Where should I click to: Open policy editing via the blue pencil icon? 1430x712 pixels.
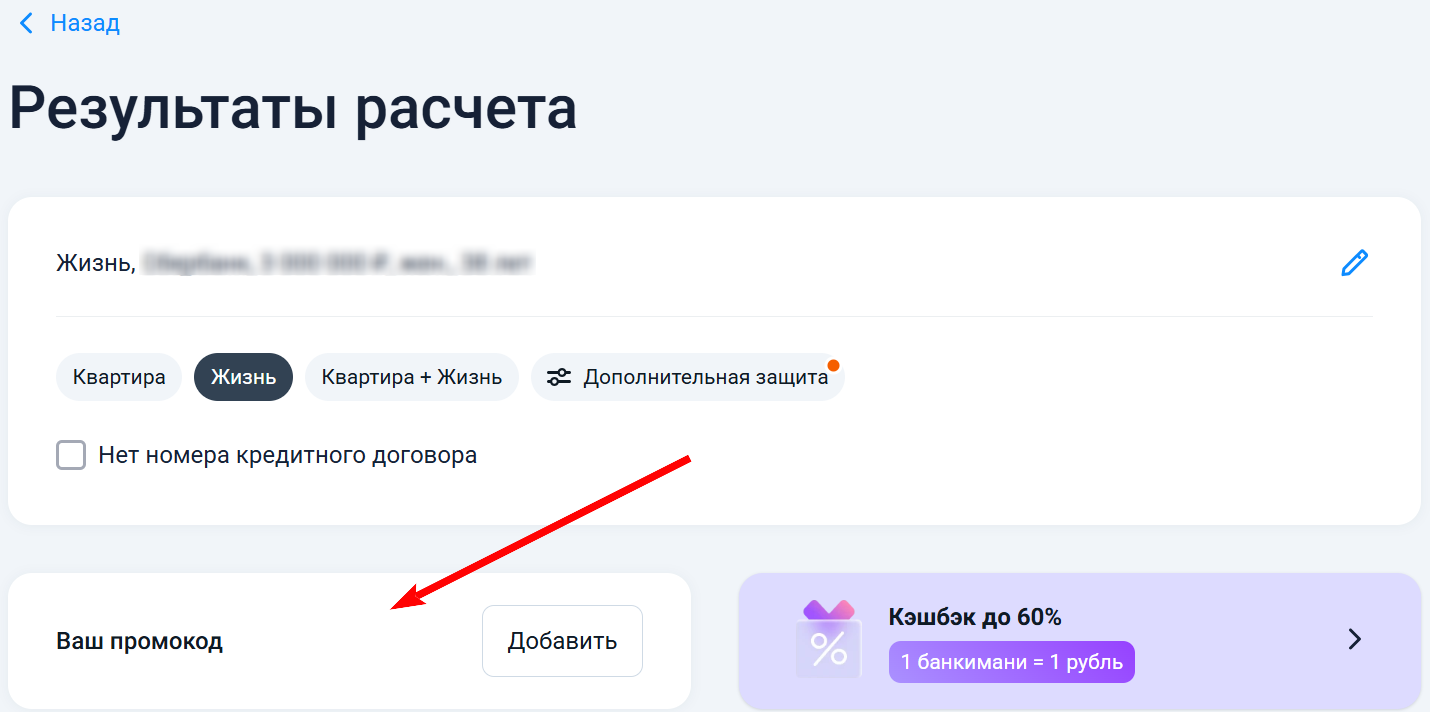point(1354,262)
